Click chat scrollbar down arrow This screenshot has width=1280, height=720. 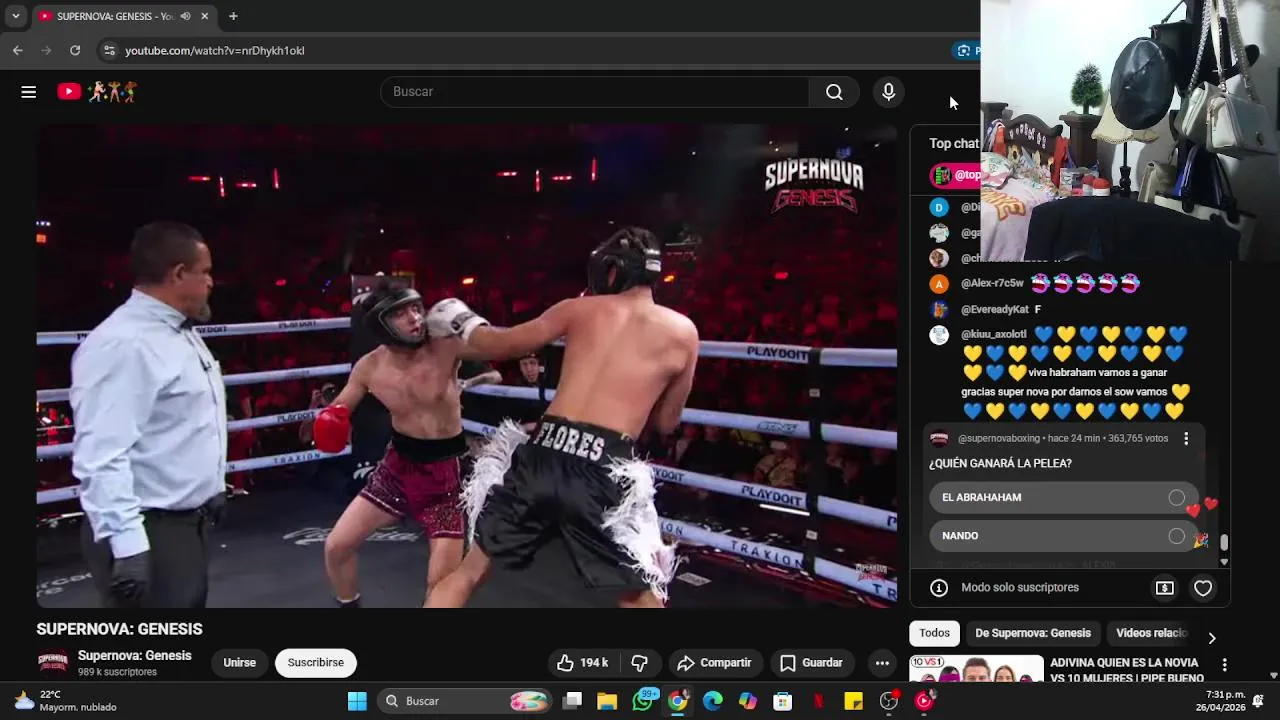[1224, 562]
